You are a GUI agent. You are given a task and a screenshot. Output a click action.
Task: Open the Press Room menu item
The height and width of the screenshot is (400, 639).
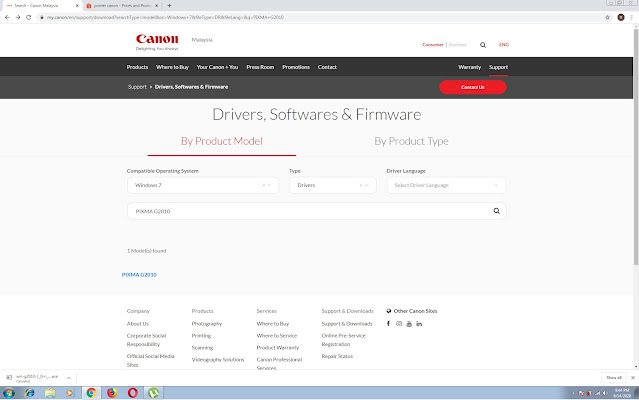coord(260,67)
